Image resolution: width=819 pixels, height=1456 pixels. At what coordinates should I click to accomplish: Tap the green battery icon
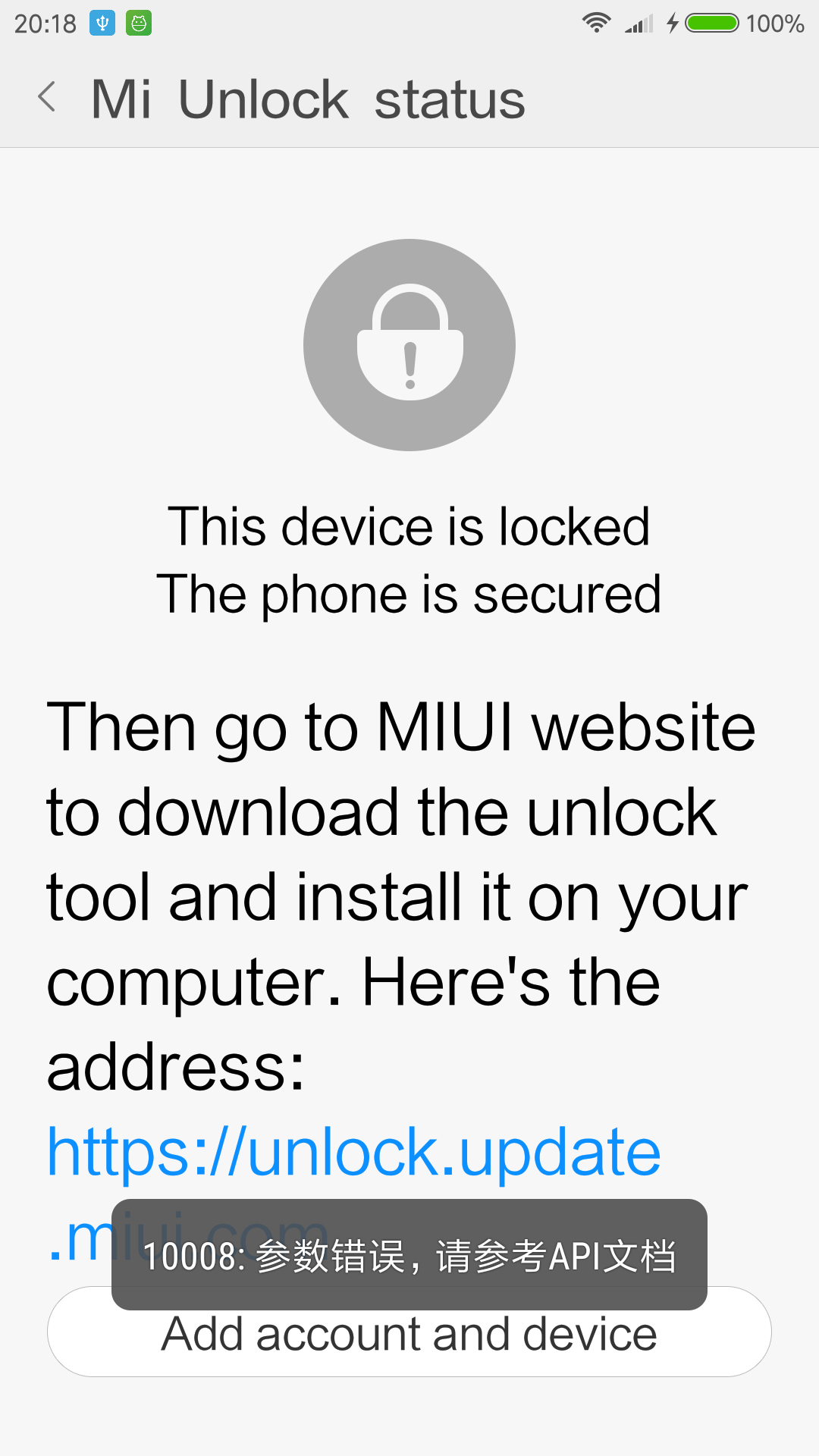[712, 23]
